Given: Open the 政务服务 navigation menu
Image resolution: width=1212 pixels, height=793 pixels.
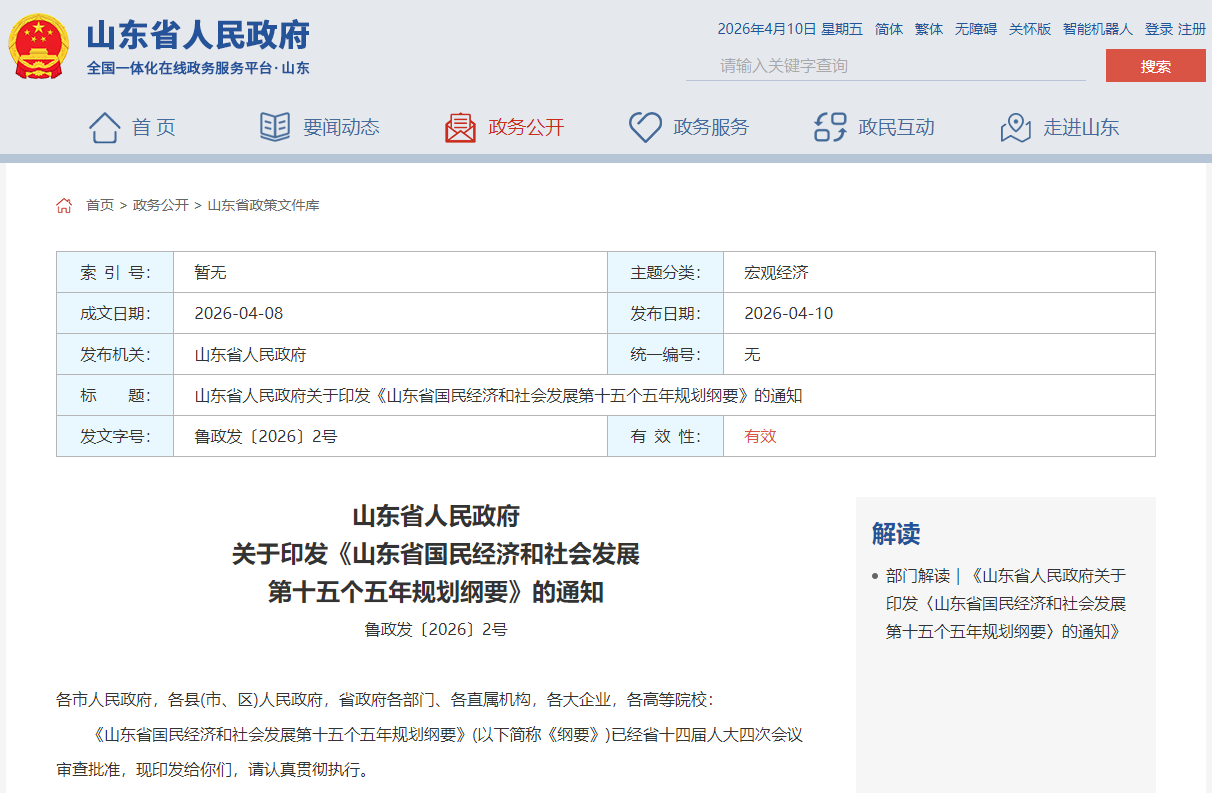Looking at the screenshot, I should pos(711,127).
